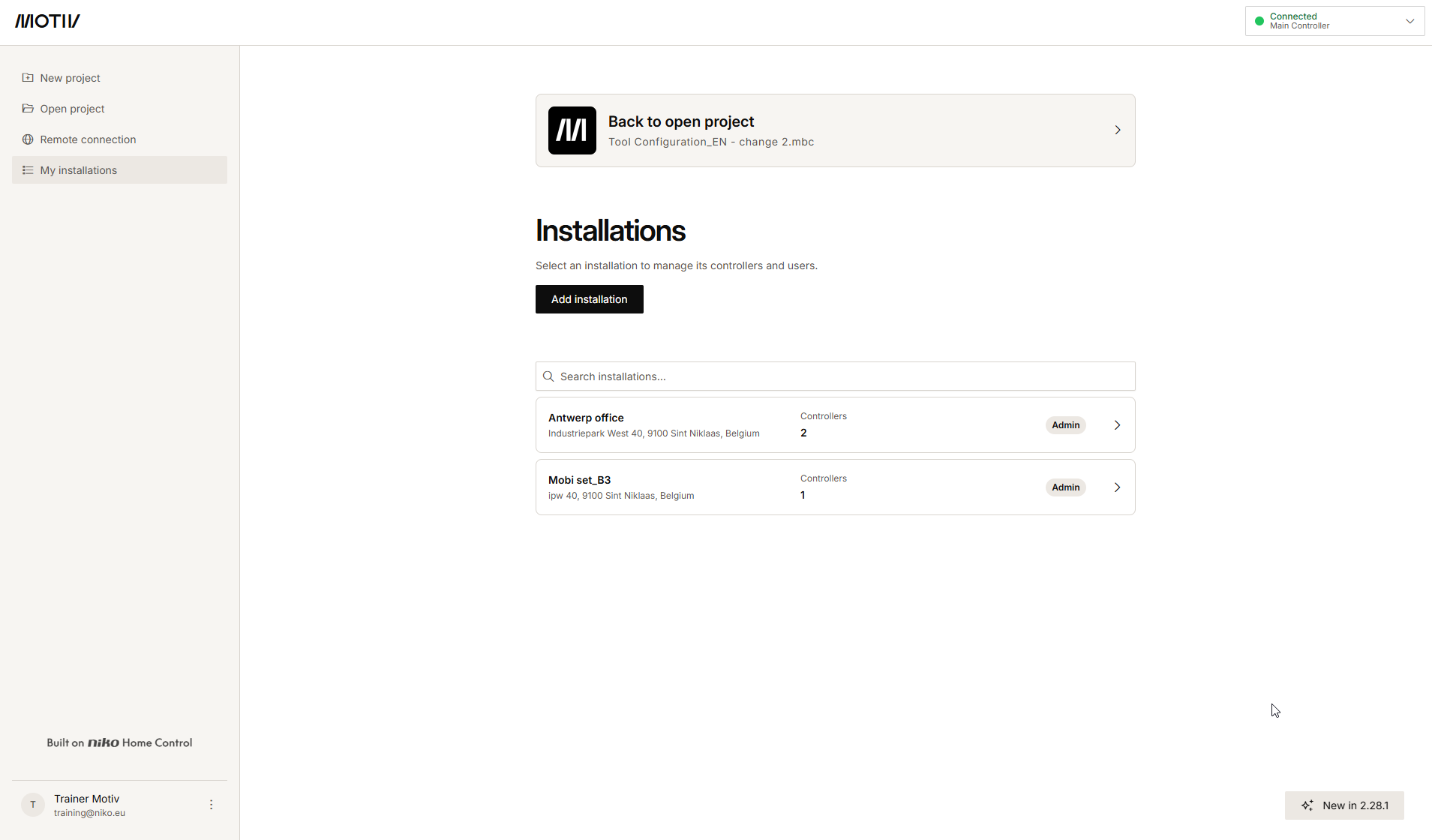This screenshot has width=1432, height=840.
Task: Open the three-dot user options menu
Action: pyautogui.click(x=212, y=805)
